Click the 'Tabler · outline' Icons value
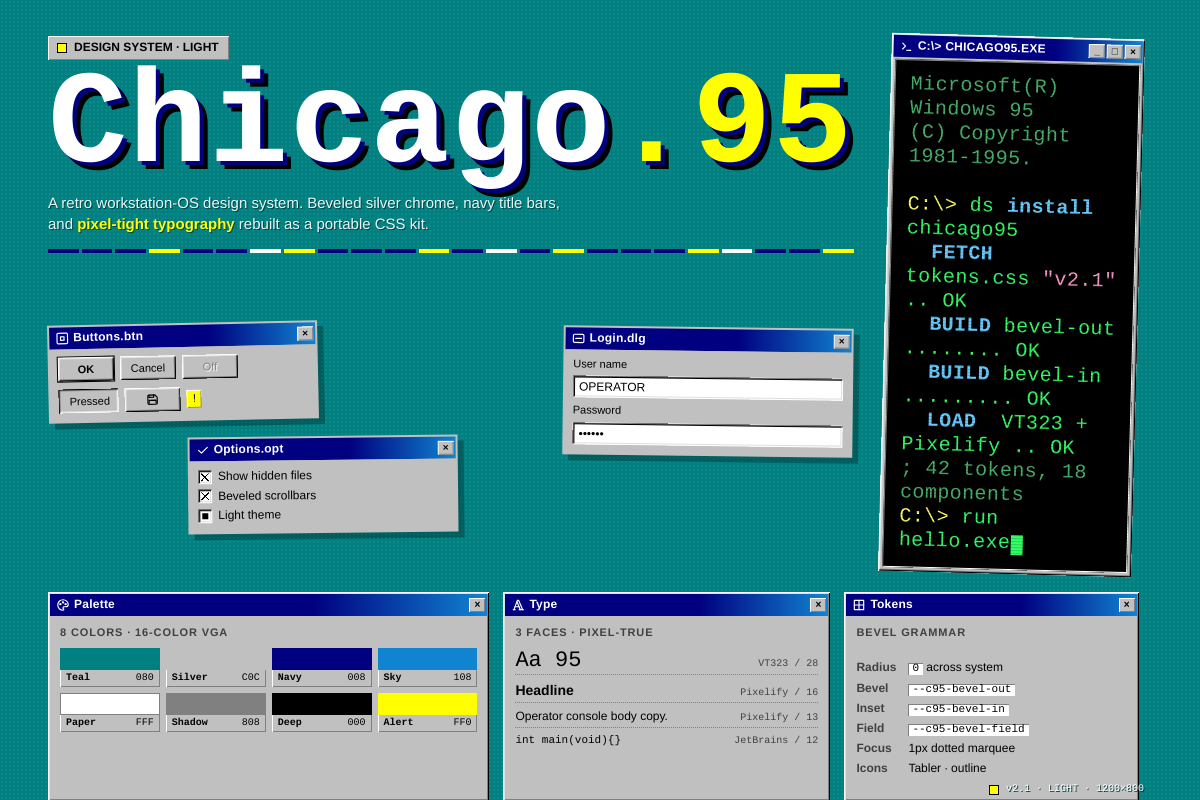The image size is (1200, 800). pos(947,768)
